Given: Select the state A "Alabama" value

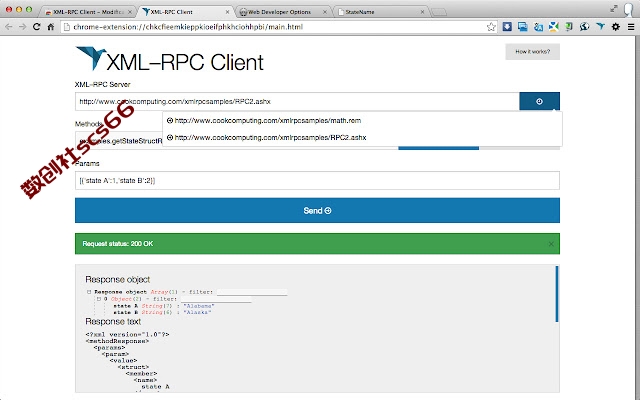Looking at the screenshot, I should pos(199,306).
